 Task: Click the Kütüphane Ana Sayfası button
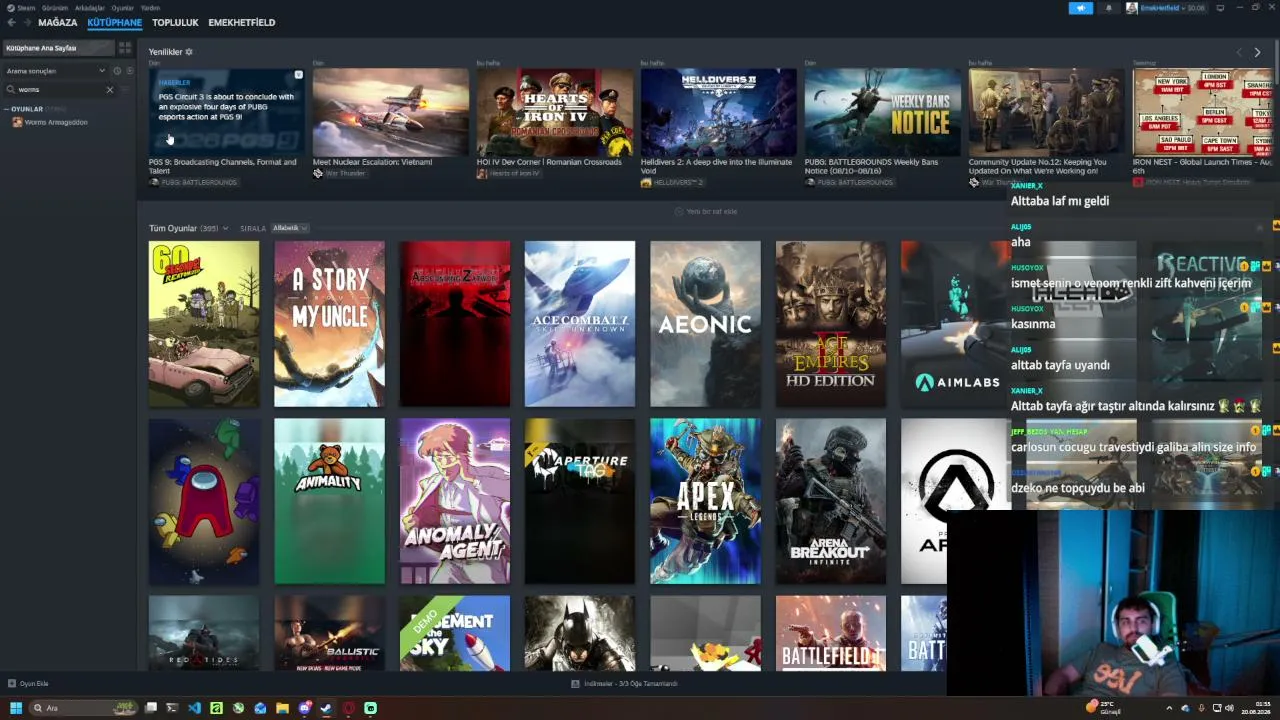click(x=58, y=48)
